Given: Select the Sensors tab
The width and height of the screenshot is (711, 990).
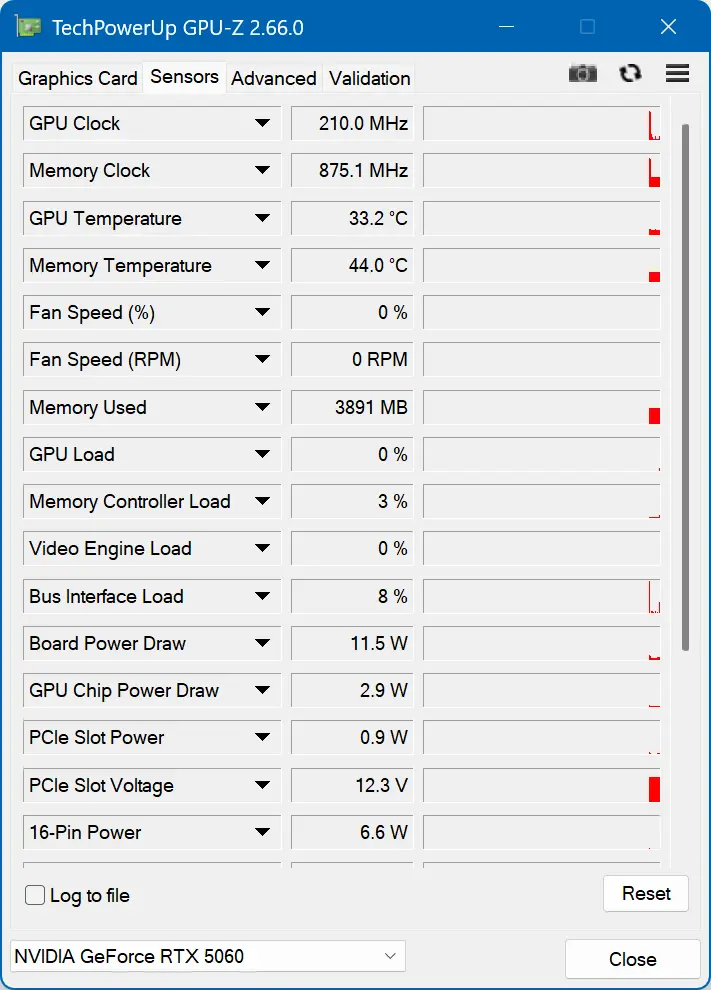Looking at the screenshot, I should pyautogui.click(x=184, y=77).
